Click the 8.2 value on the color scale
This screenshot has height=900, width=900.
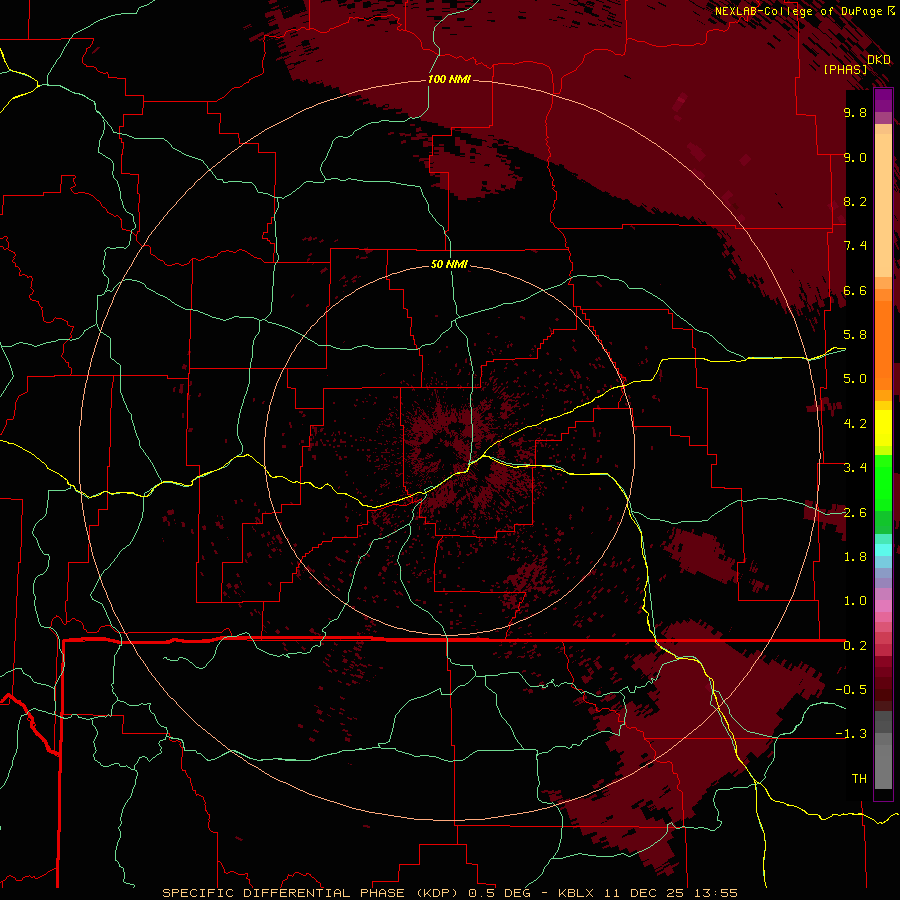pos(855,201)
